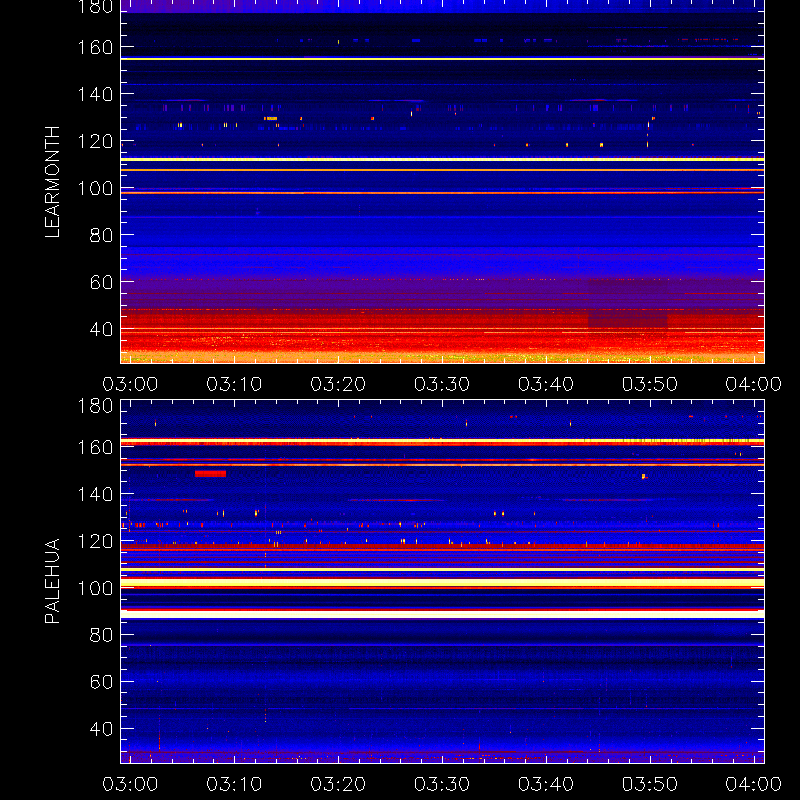Select the 80 tick label on LEARMONTH axis

(101, 235)
